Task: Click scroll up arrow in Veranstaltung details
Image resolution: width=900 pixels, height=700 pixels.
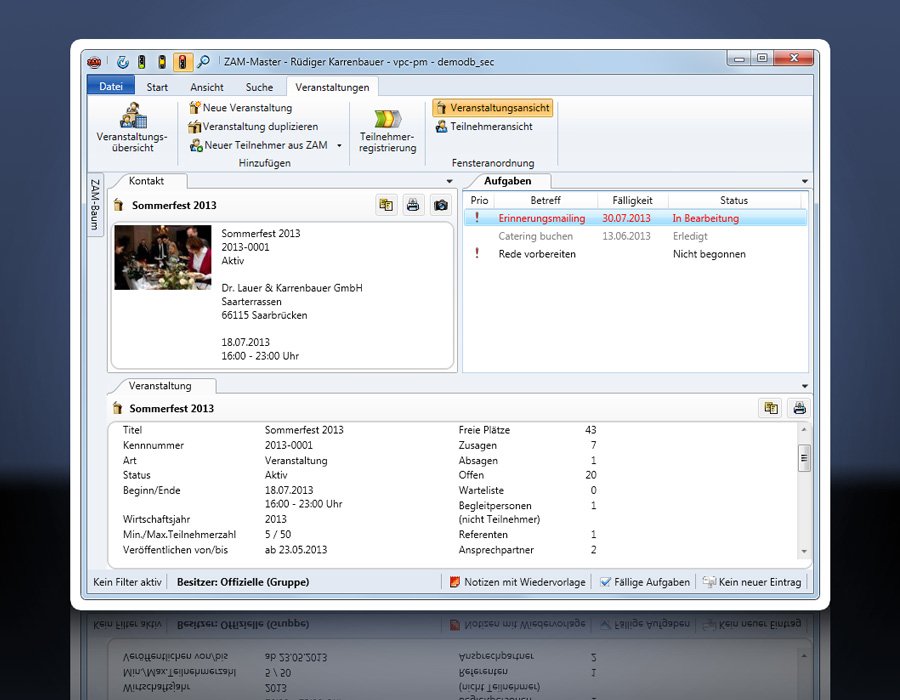Action: pyautogui.click(x=804, y=429)
